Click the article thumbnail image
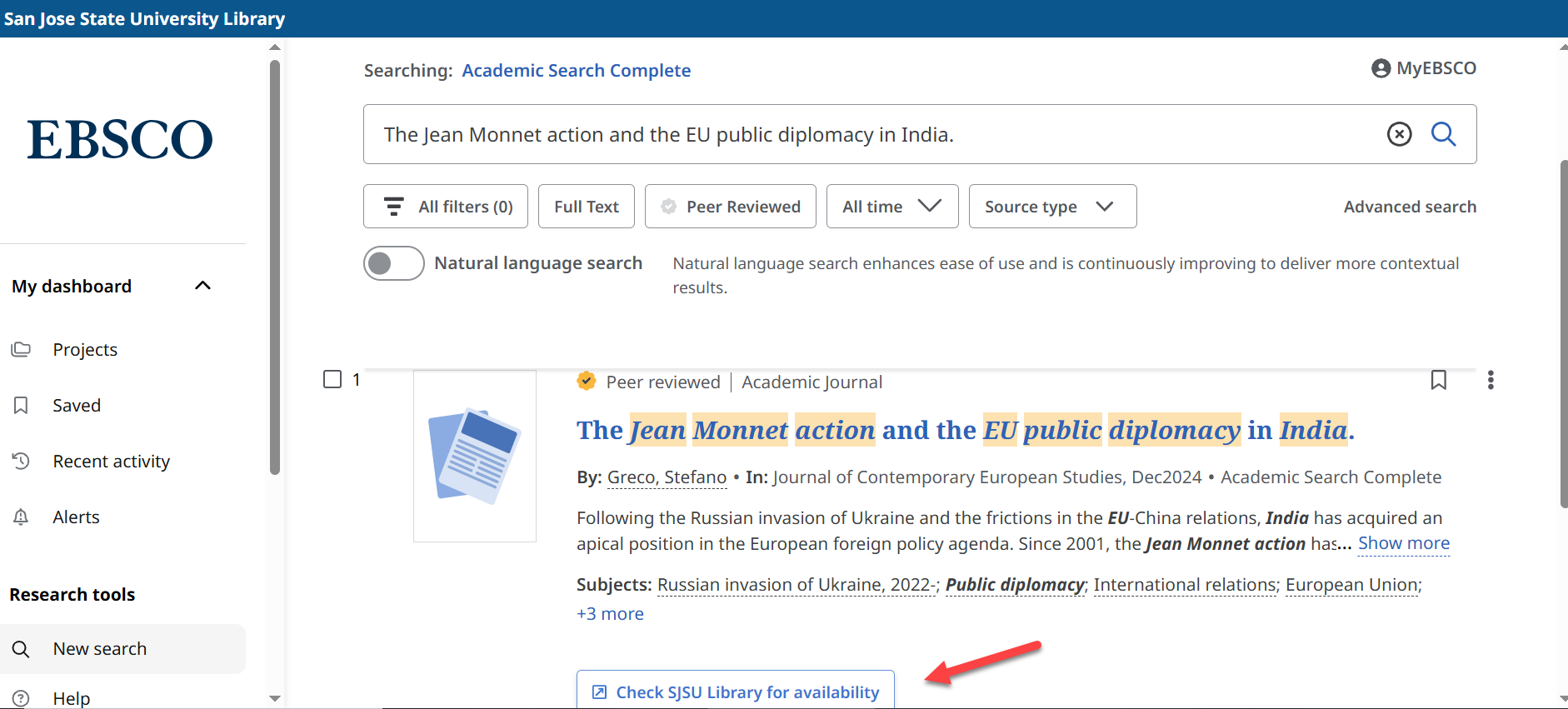Image resolution: width=1568 pixels, height=709 pixels. (x=475, y=457)
